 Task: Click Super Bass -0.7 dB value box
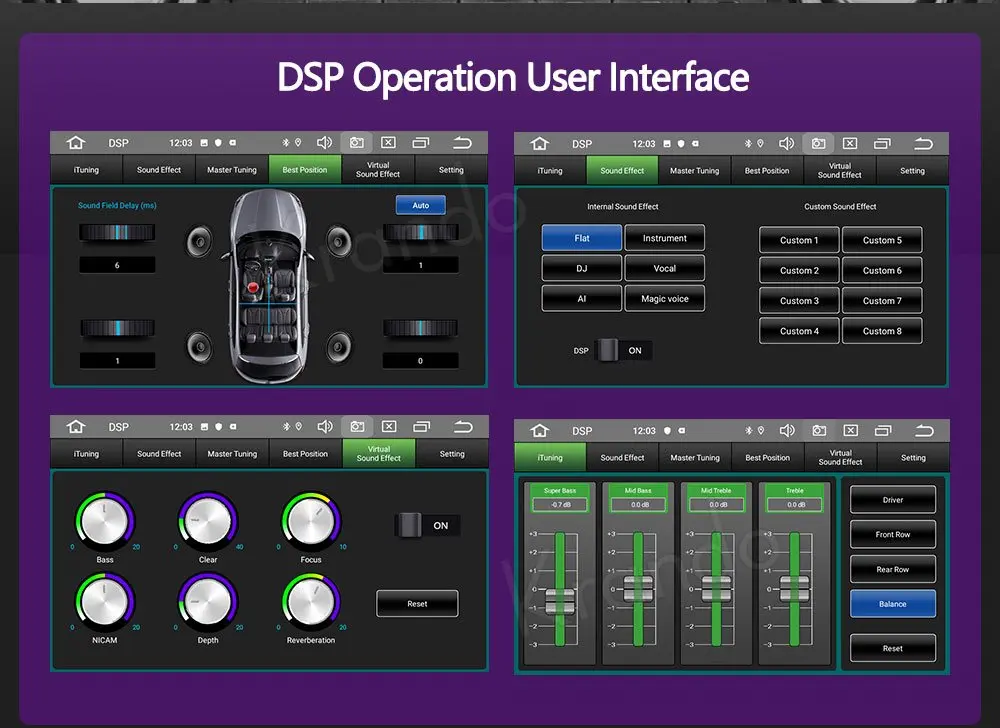(560, 504)
